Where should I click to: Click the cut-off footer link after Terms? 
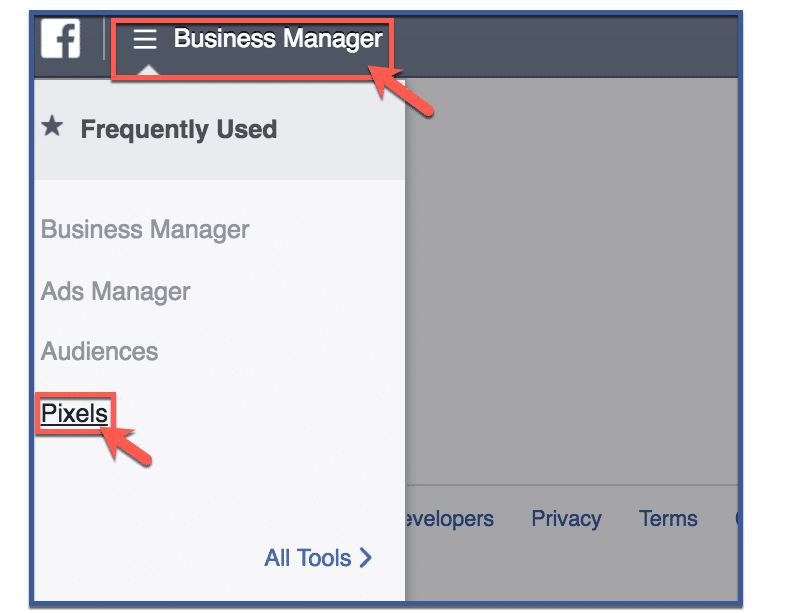[x=737, y=519]
